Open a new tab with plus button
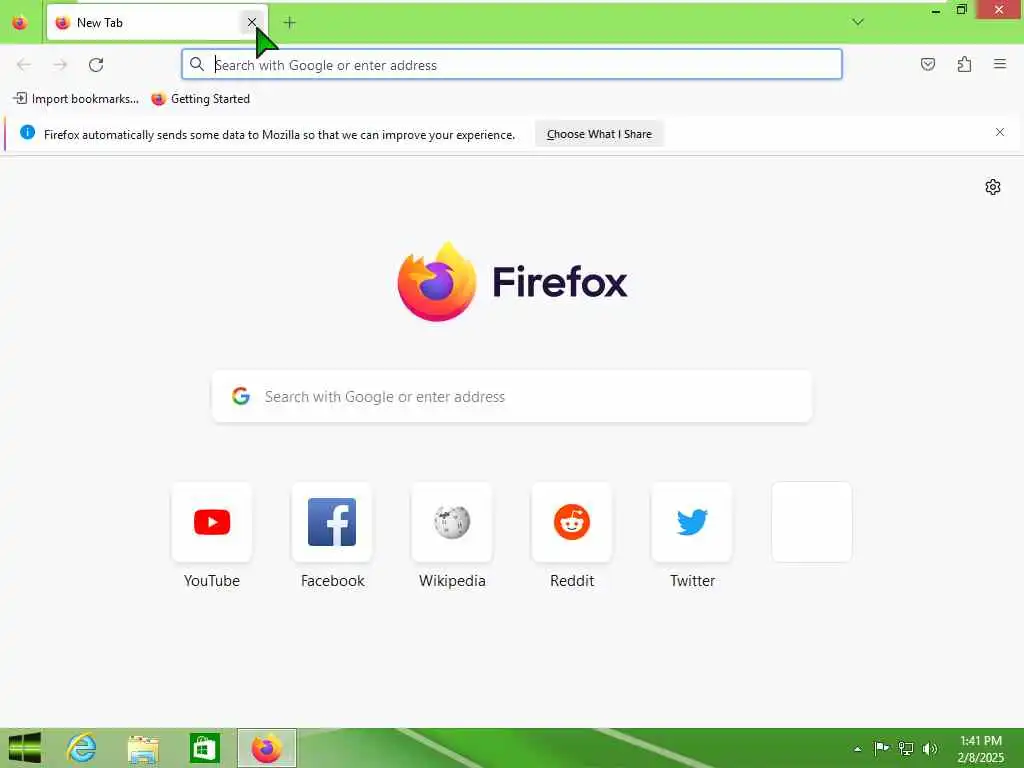This screenshot has width=1024, height=768. click(289, 23)
